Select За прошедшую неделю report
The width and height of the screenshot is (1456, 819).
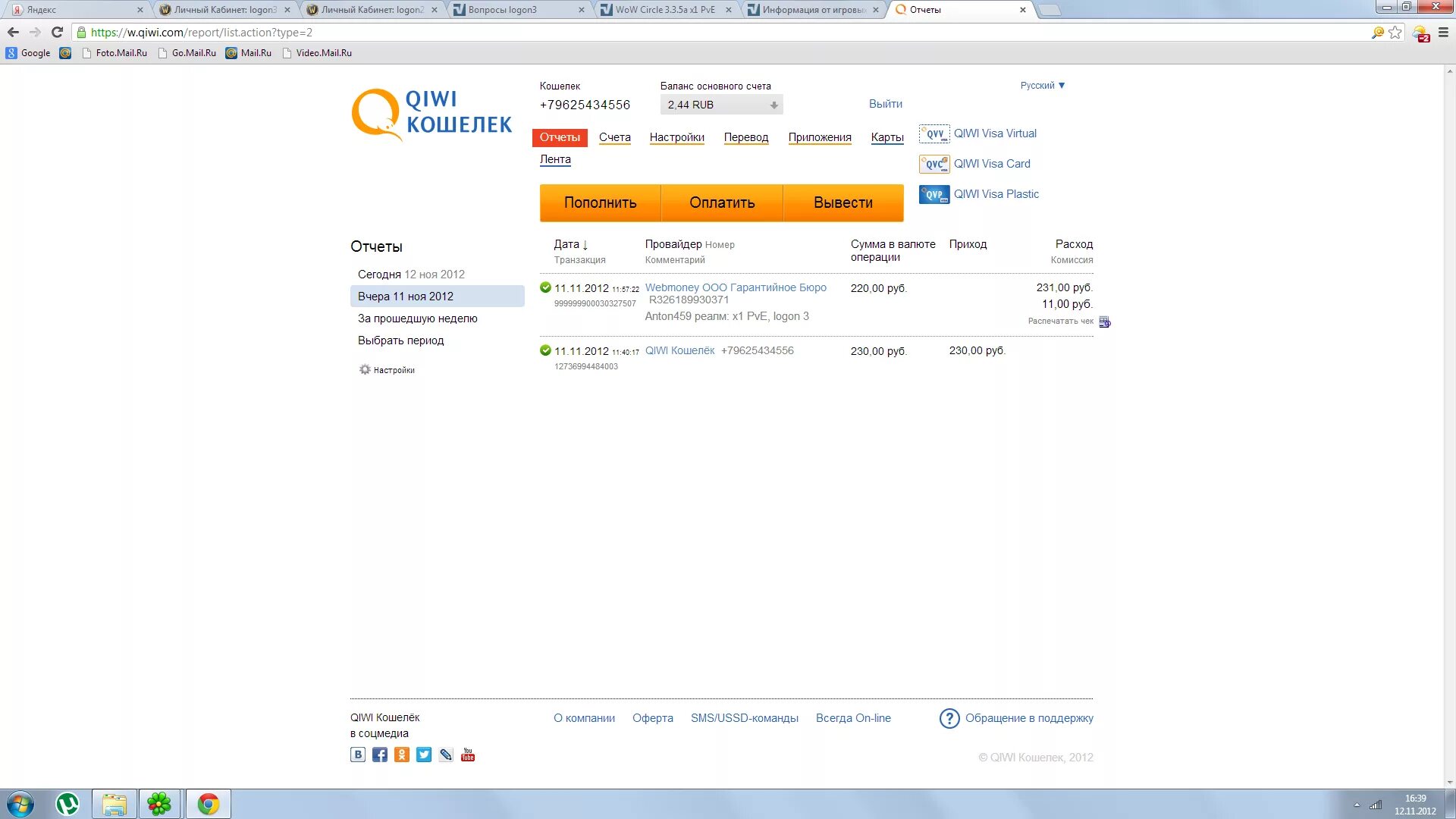pos(417,318)
